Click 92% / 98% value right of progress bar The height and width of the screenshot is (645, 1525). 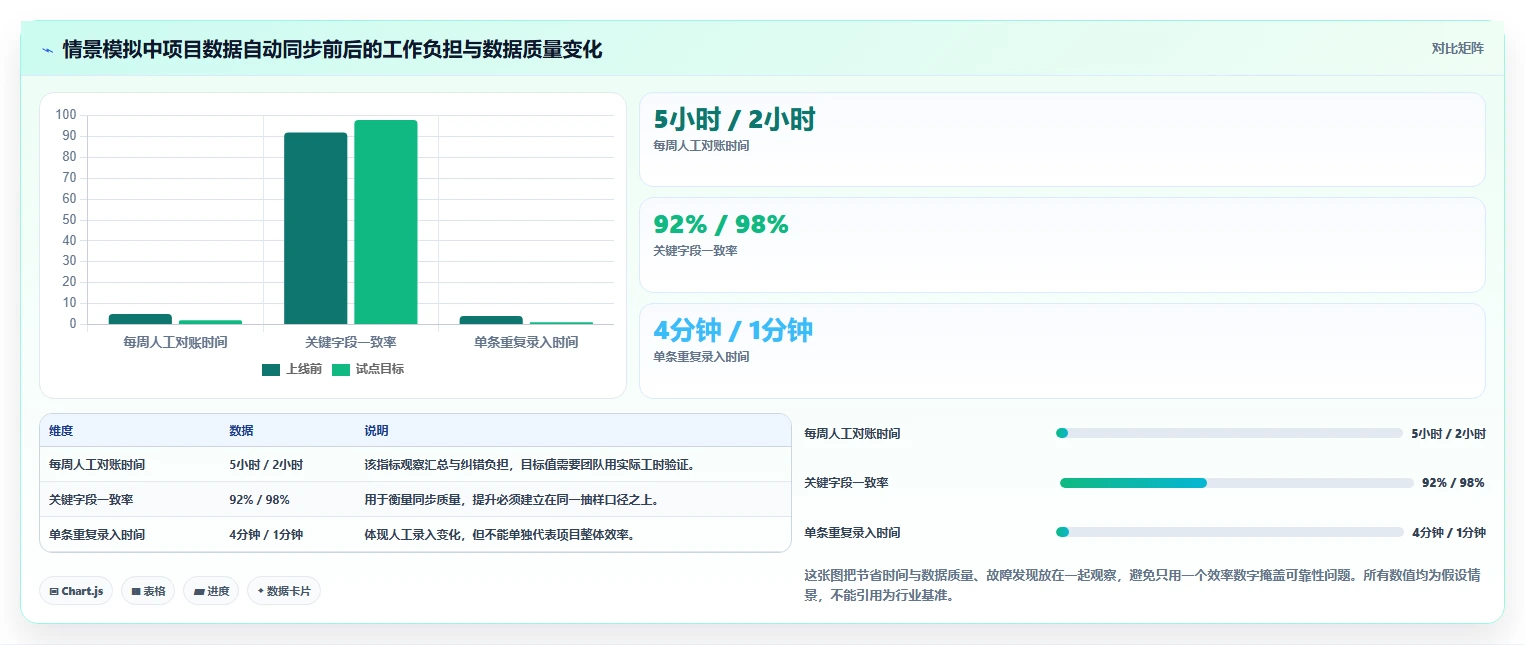[1453, 483]
